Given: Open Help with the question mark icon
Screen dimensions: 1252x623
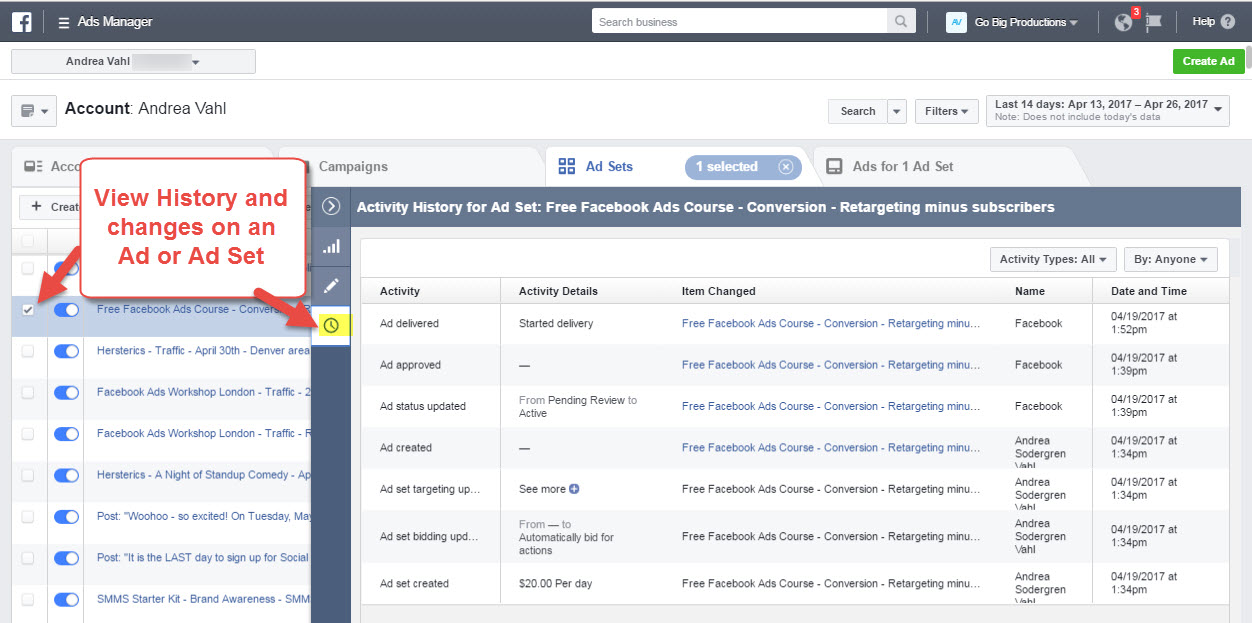Looking at the screenshot, I should pos(1229,22).
